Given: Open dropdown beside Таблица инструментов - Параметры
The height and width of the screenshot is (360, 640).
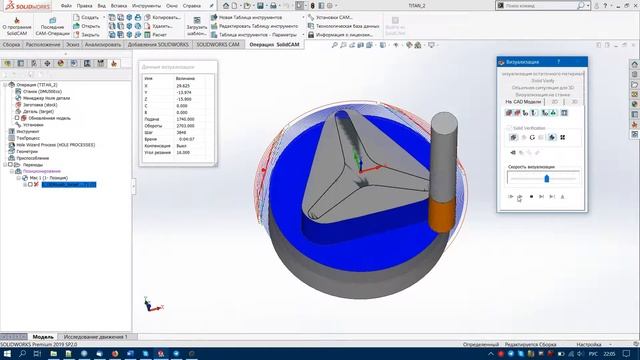Looking at the screenshot, I should point(303,35).
